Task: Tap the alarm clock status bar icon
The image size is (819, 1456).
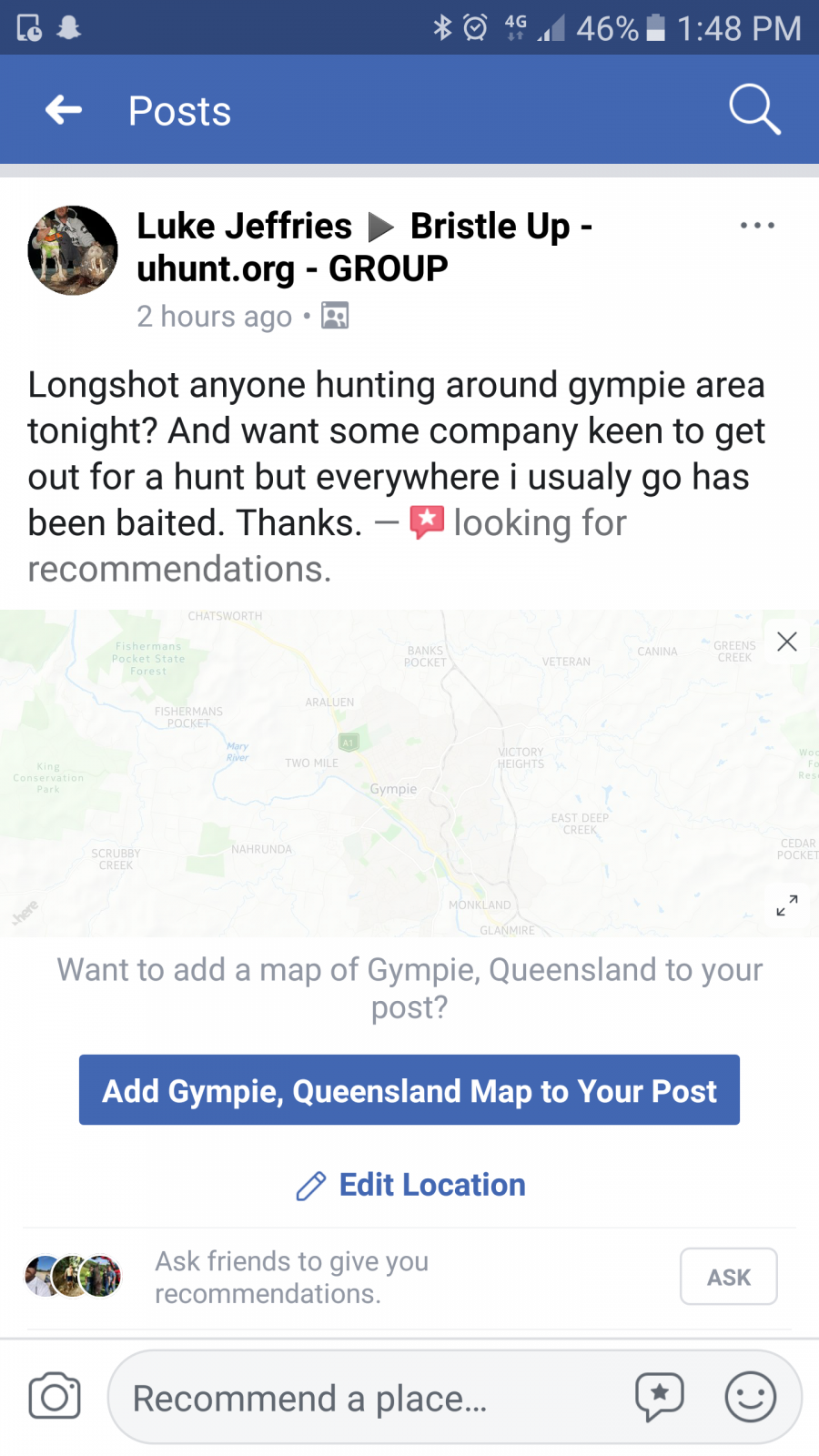Action: click(x=475, y=28)
